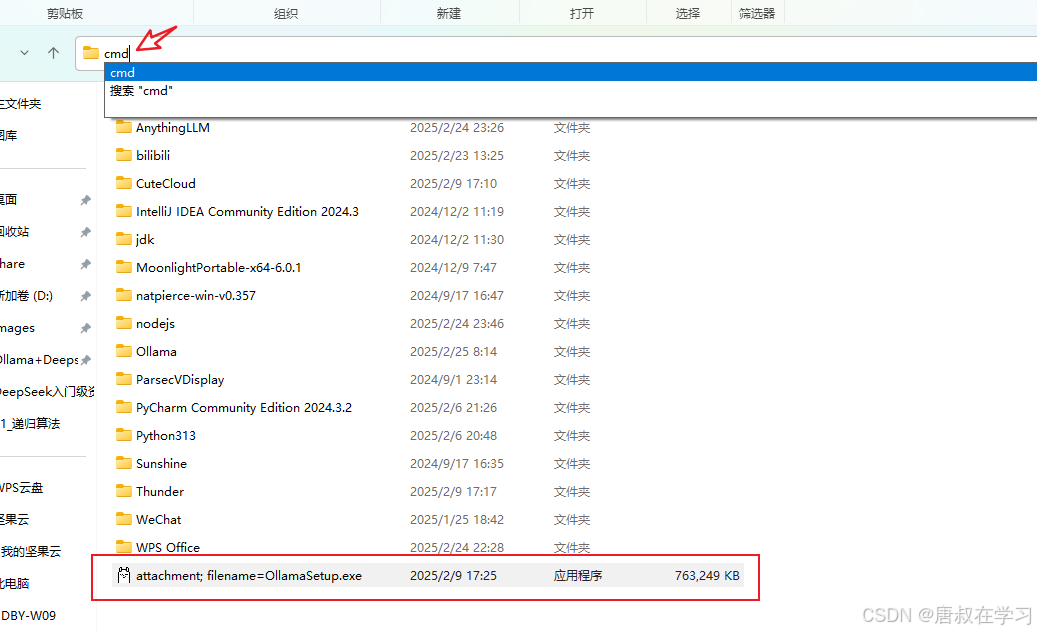Click the OllamaSetup.exe application icon
Image resolution: width=1037 pixels, height=633 pixels.
pos(124,575)
